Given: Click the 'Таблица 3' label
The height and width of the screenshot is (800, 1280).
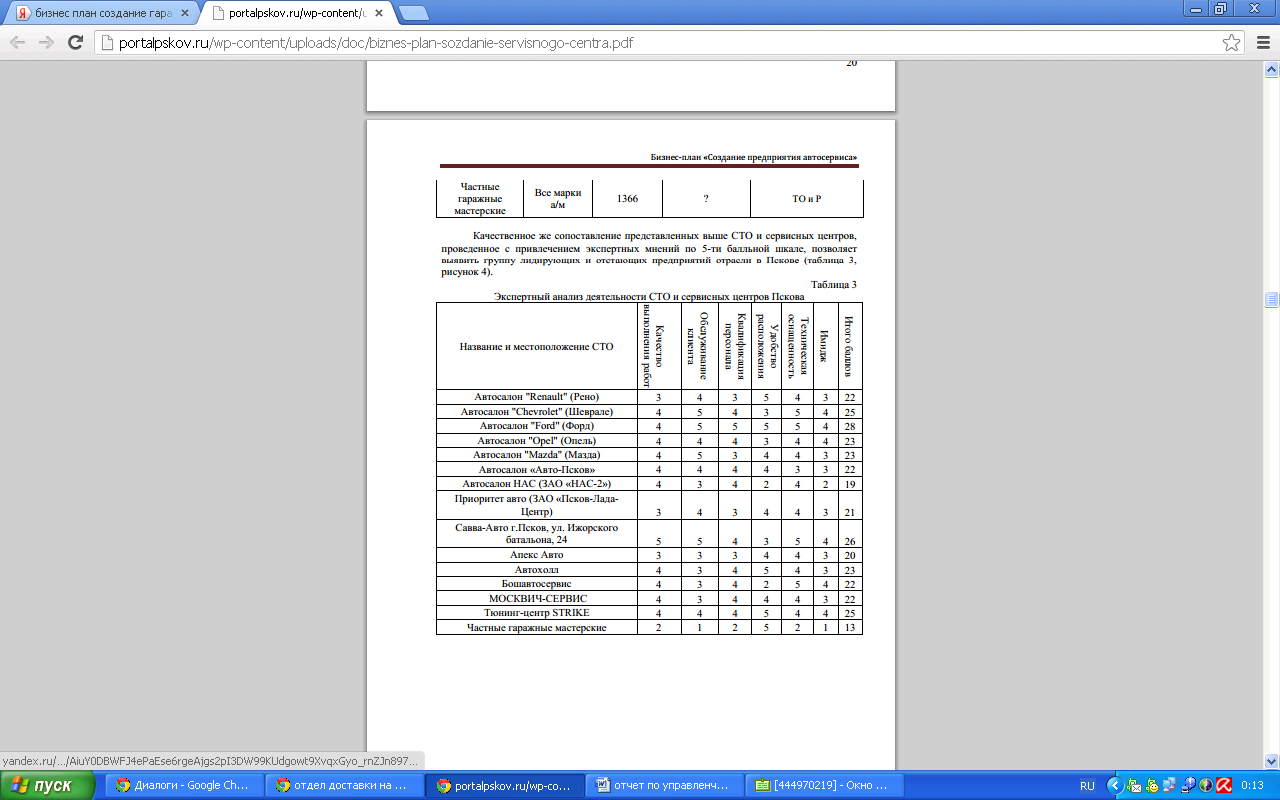Looking at the screenshot, I should coord(834,285).
